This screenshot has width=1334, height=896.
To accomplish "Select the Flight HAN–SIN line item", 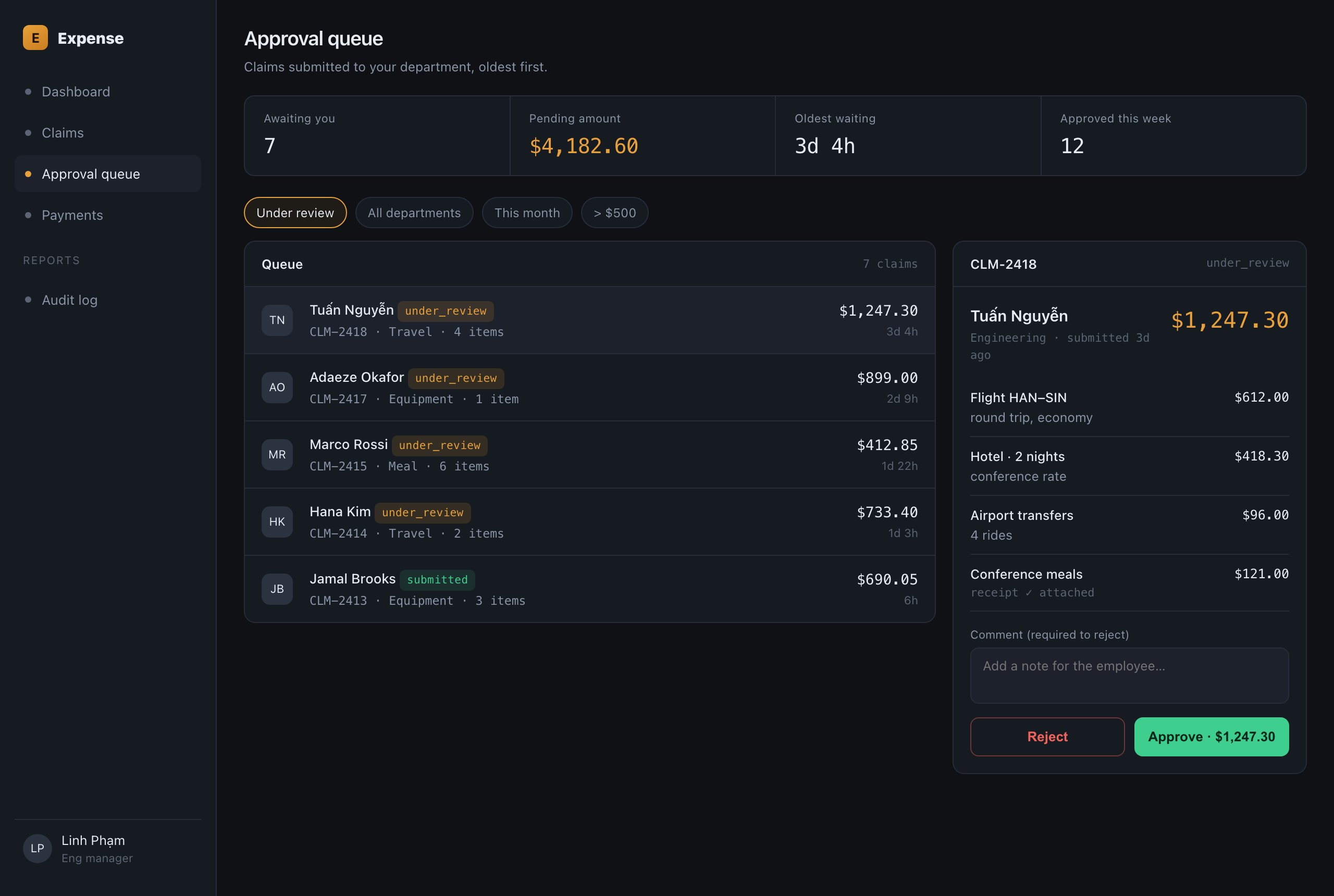I will pos(1129,407).
